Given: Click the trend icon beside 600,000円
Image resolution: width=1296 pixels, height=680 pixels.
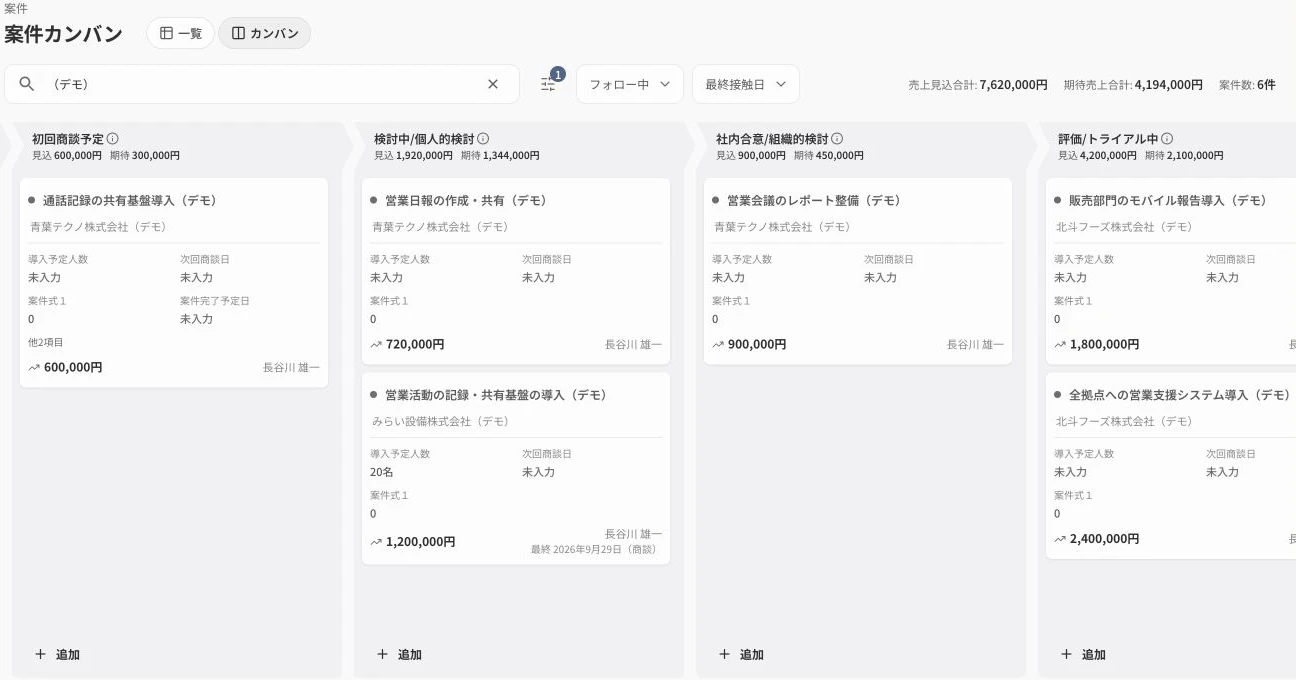Looking at the screenshot, I should click(x=34, y=367).
